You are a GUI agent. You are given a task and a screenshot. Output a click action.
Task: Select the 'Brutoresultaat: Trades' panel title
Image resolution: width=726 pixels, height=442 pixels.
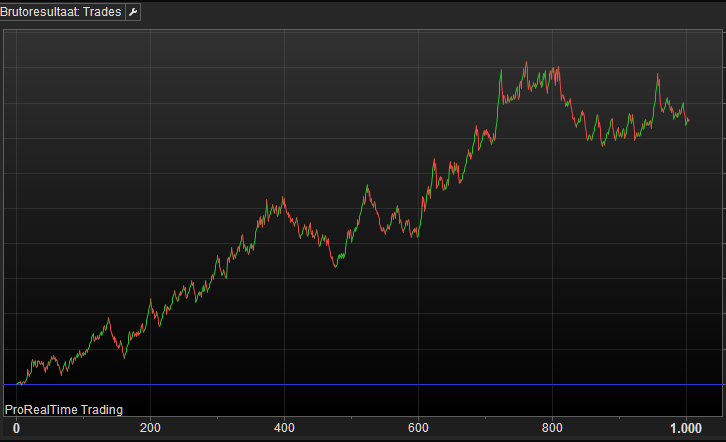tap(61, 12)
